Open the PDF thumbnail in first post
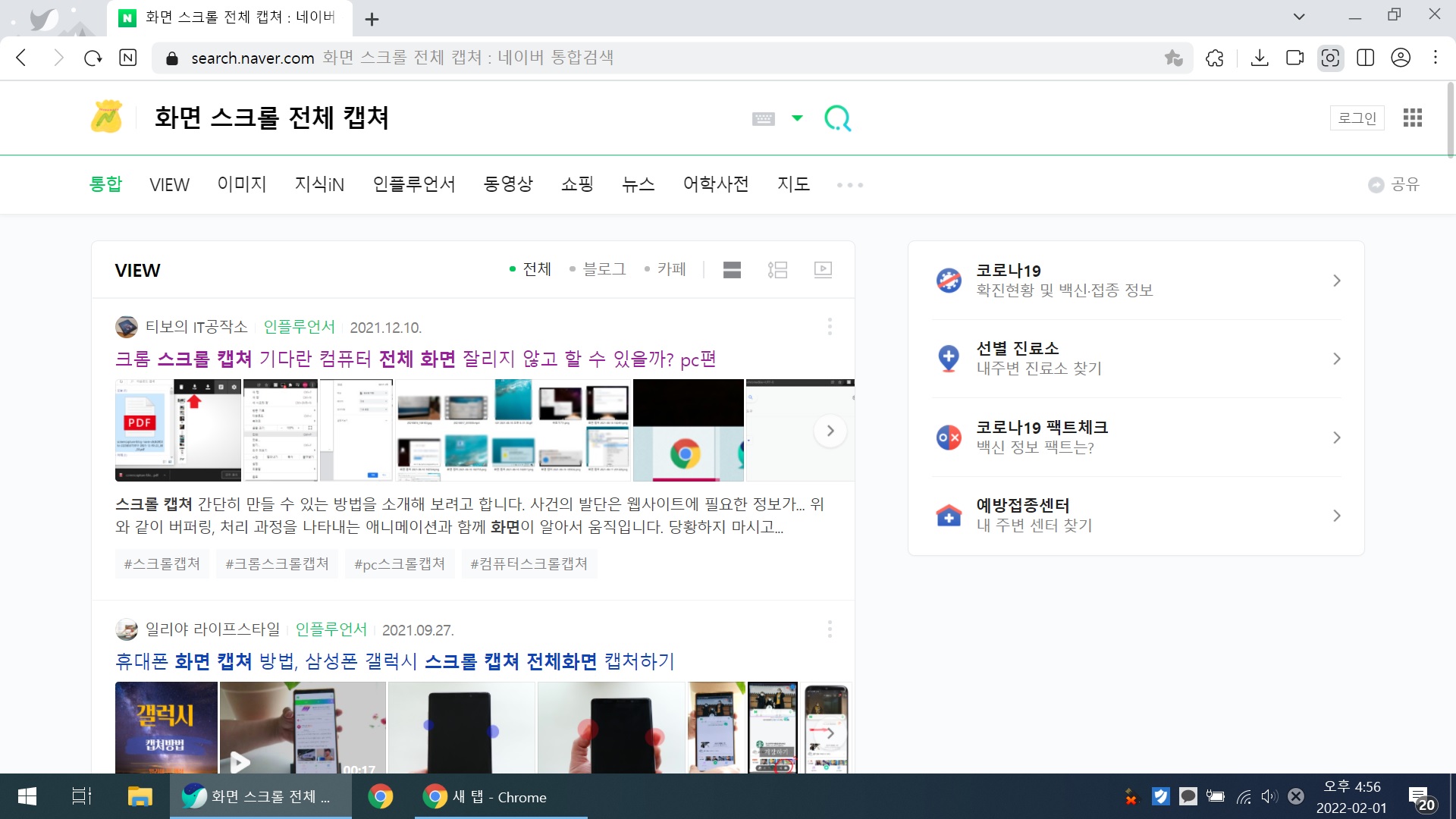Screen dimensions: 1456x819 pyautogui.click(x=177, y=430)
